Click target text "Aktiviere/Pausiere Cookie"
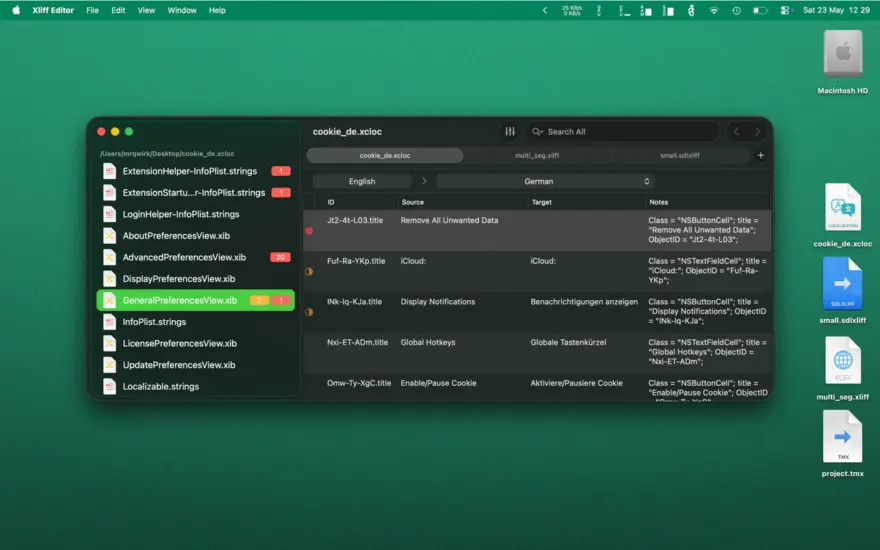This screenshot has width=880, height=550. tap(576, 383)
